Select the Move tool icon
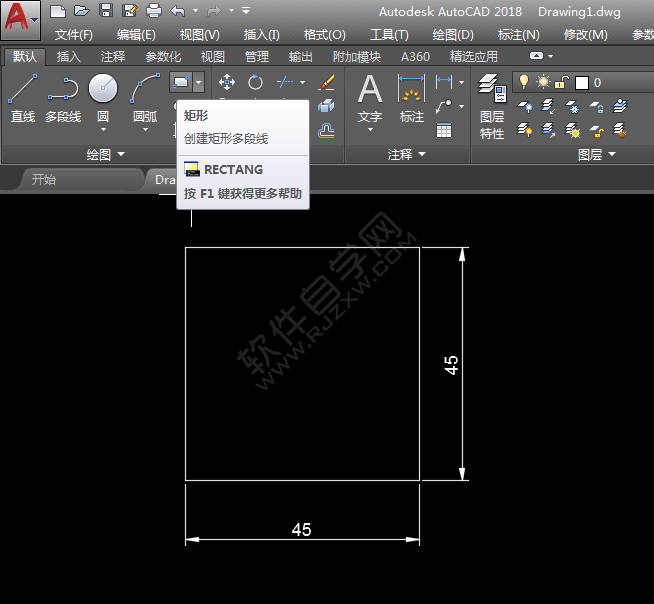The image size is (654, 604). (x=227, y=82)
